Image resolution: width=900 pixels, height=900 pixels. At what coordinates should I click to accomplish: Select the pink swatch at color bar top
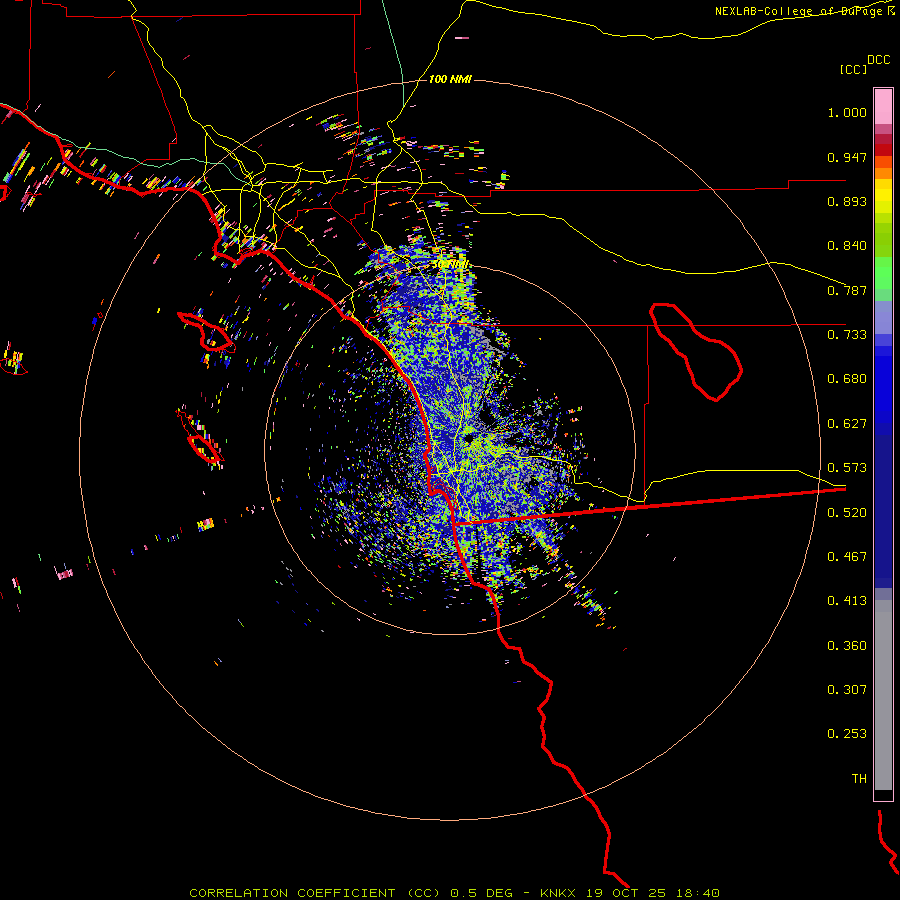click(x=883, y=107)
